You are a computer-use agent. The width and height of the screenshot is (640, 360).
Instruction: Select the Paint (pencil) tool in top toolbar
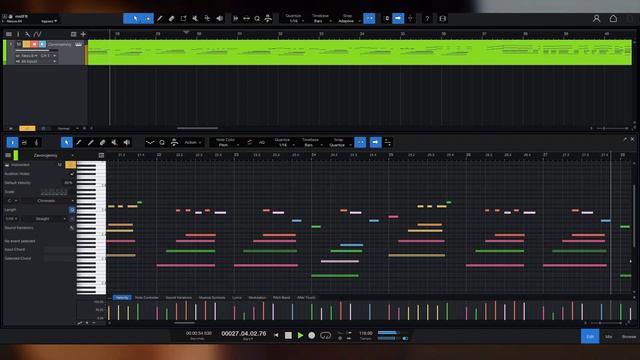(160, 18)
